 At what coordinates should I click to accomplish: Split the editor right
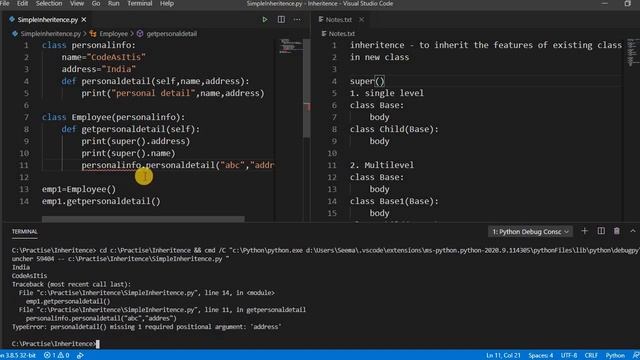click(281, 20)
